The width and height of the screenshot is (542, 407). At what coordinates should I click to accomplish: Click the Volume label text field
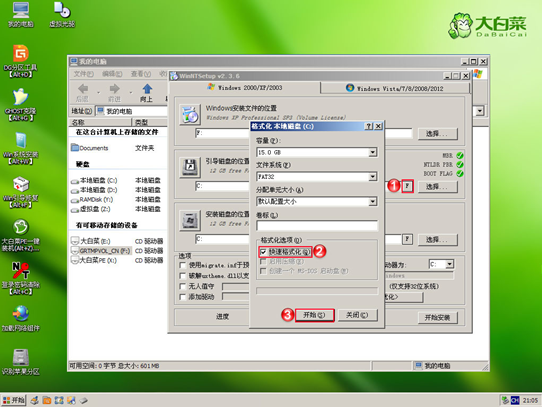click(x=317, y=226)
